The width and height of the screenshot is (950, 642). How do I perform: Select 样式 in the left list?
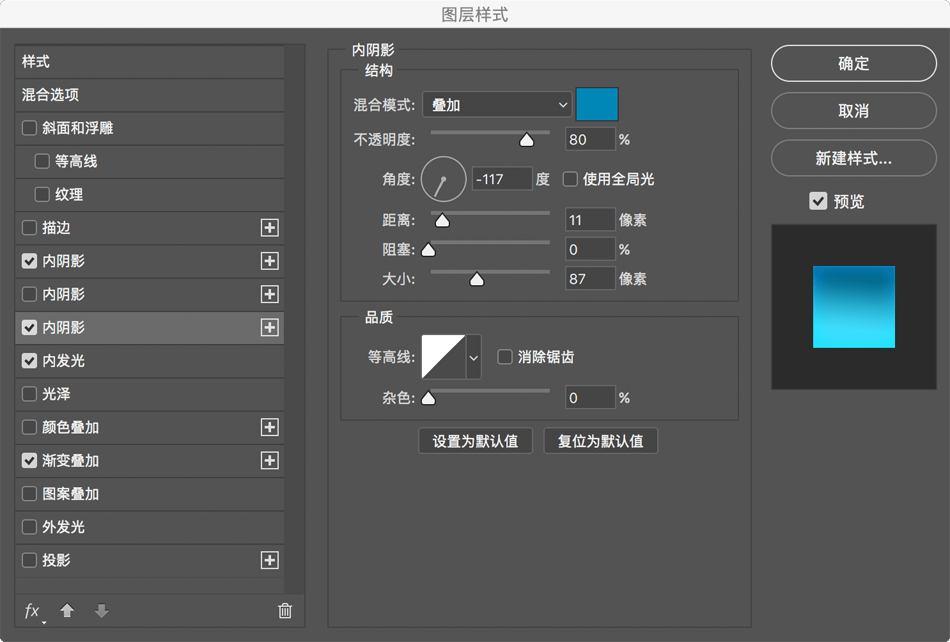[x=149, y=62]
